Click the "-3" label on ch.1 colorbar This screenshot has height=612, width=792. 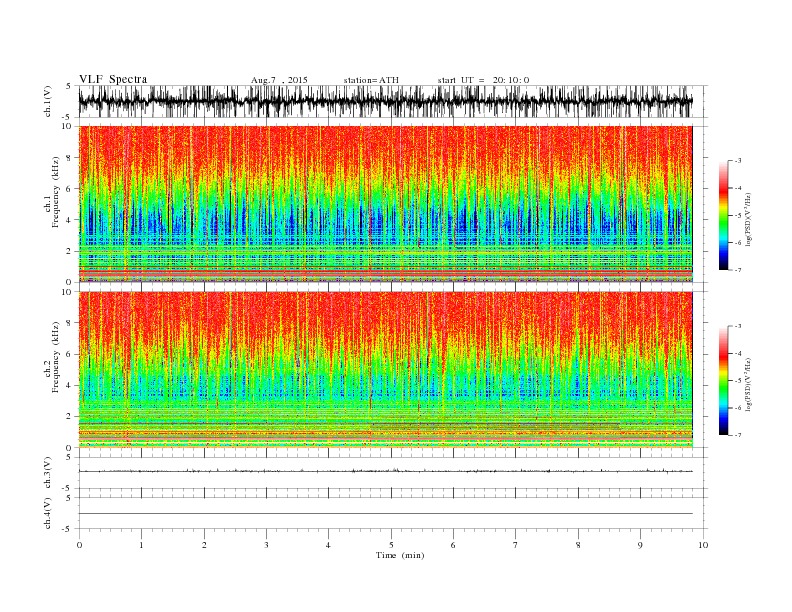tap(738, 161)
